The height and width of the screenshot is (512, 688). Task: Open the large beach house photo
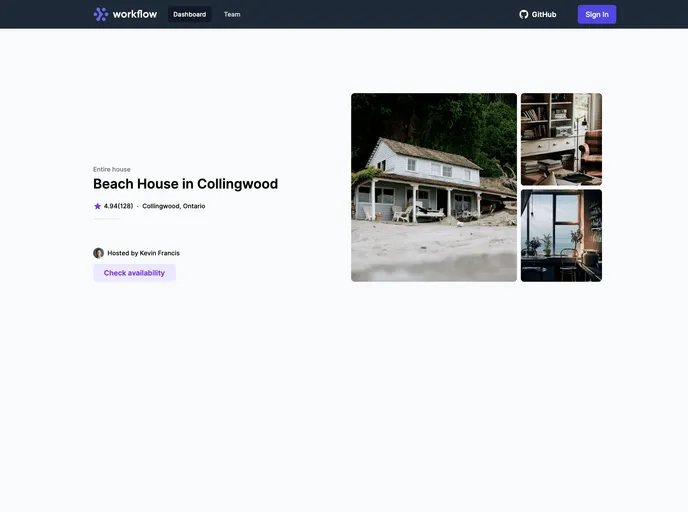click(x=434, y=187)
